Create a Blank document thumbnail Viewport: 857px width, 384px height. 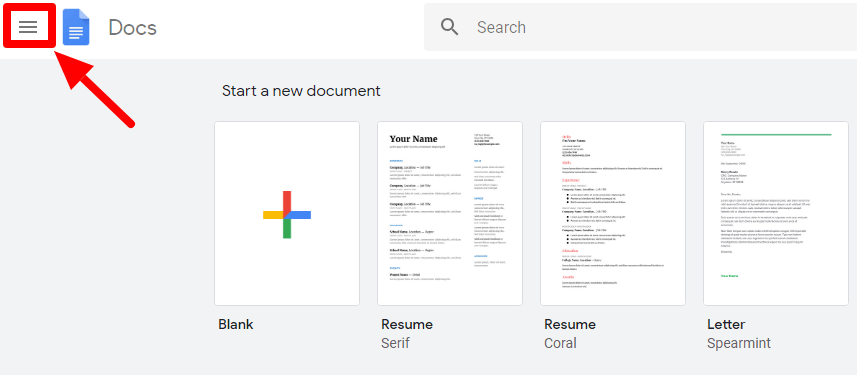click(x=287, y=214)
